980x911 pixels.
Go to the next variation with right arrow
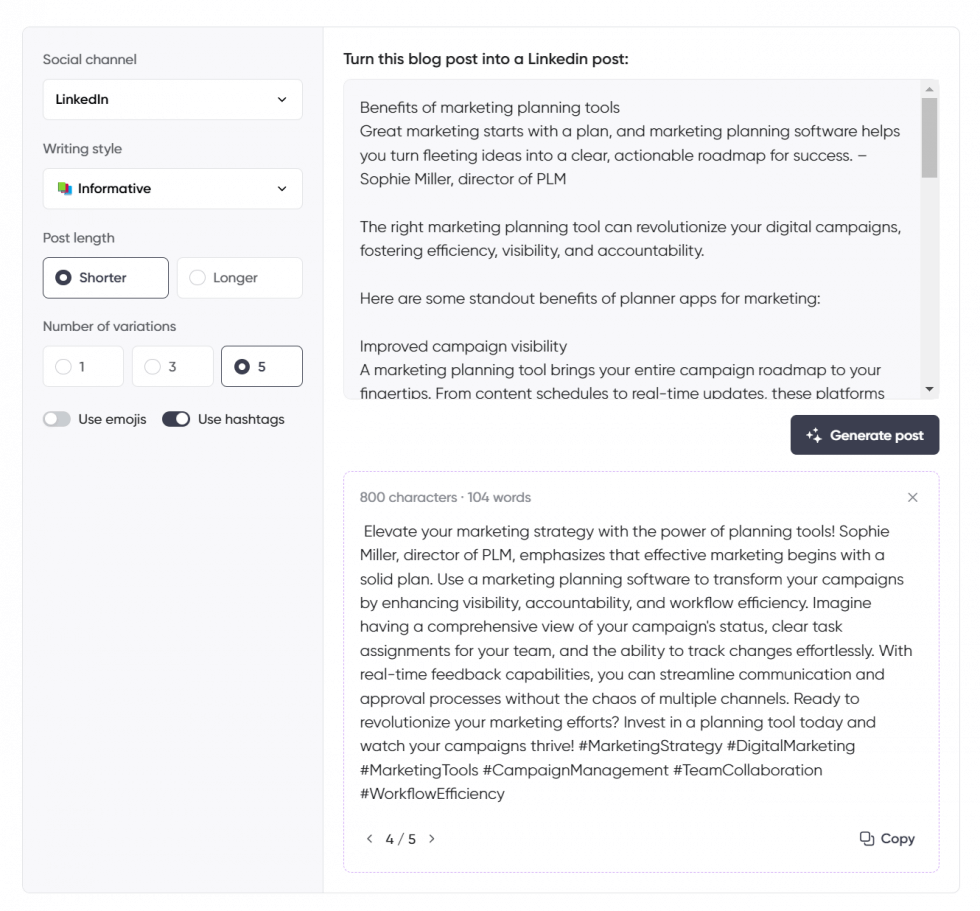(432, 839)
